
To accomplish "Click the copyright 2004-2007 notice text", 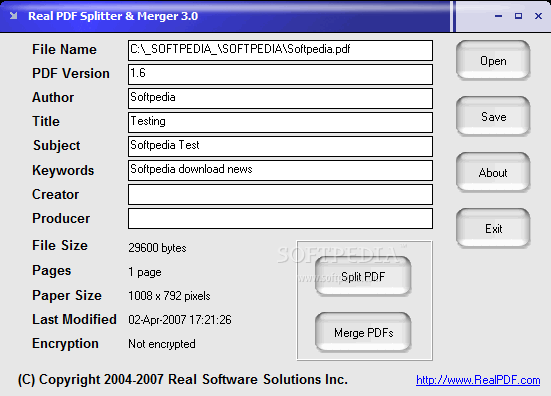I will (183, 380).
